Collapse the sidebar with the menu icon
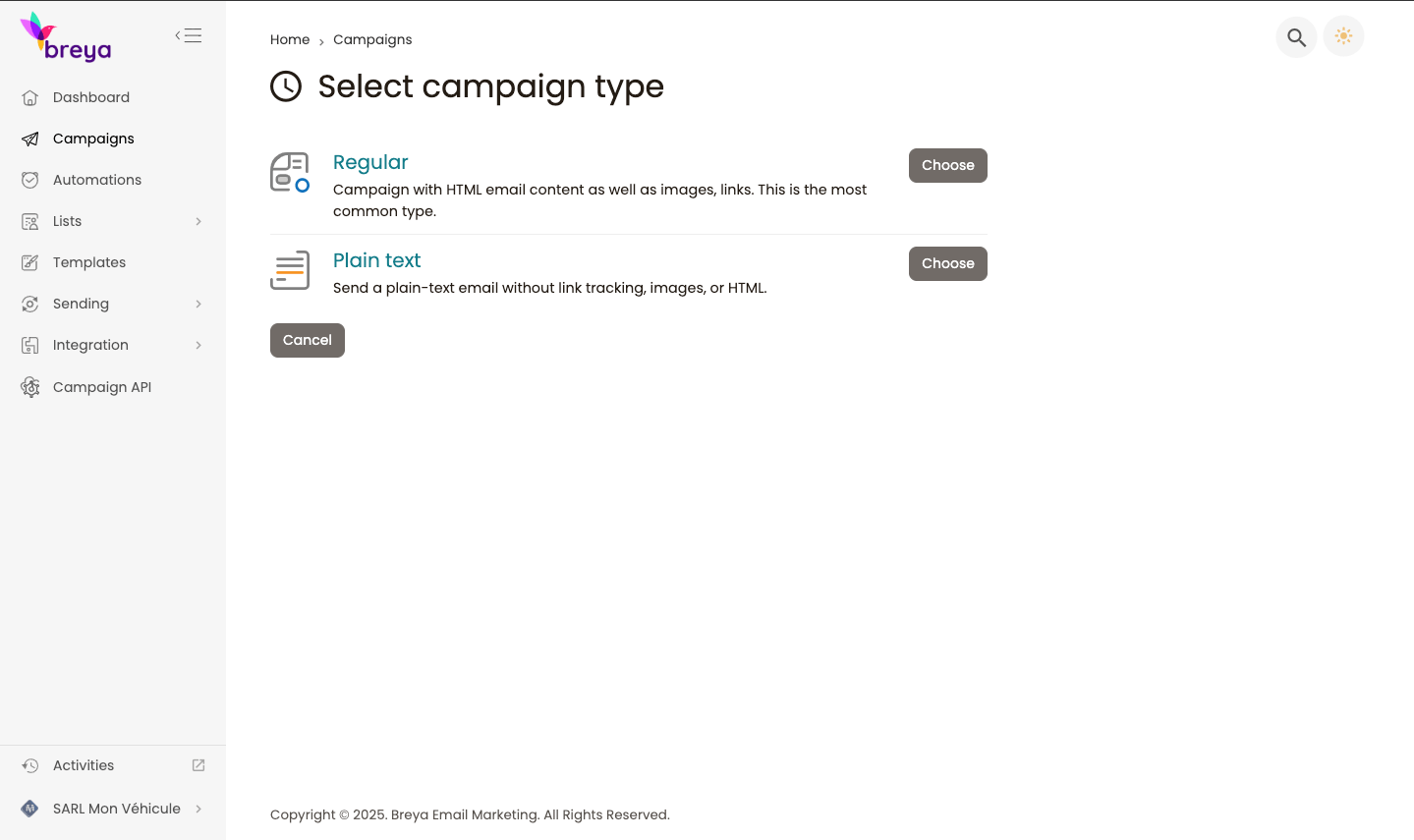This screenshot has height=840, width=1414. [x=189, y=36]
